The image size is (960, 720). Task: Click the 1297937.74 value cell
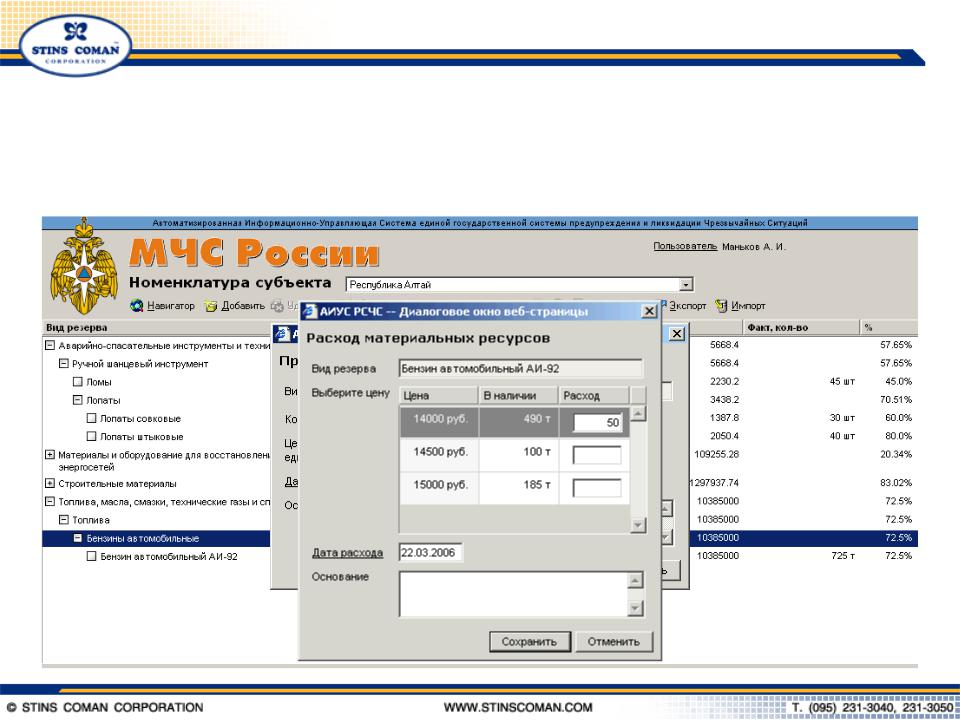(714, 482)
